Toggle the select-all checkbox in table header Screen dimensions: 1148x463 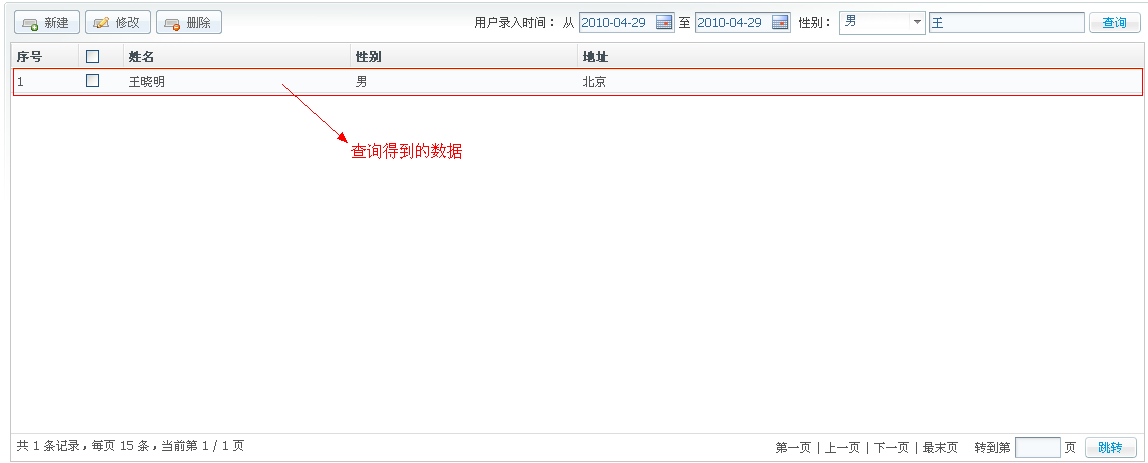(93, 57)
